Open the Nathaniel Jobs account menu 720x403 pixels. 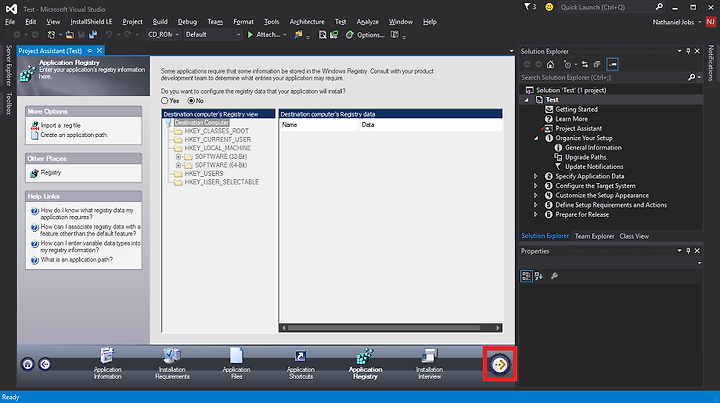(676, 22)
